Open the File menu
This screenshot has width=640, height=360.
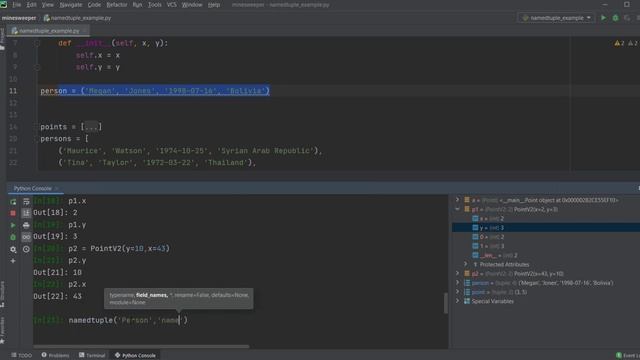pyautogui.click(x=17, y=5)
